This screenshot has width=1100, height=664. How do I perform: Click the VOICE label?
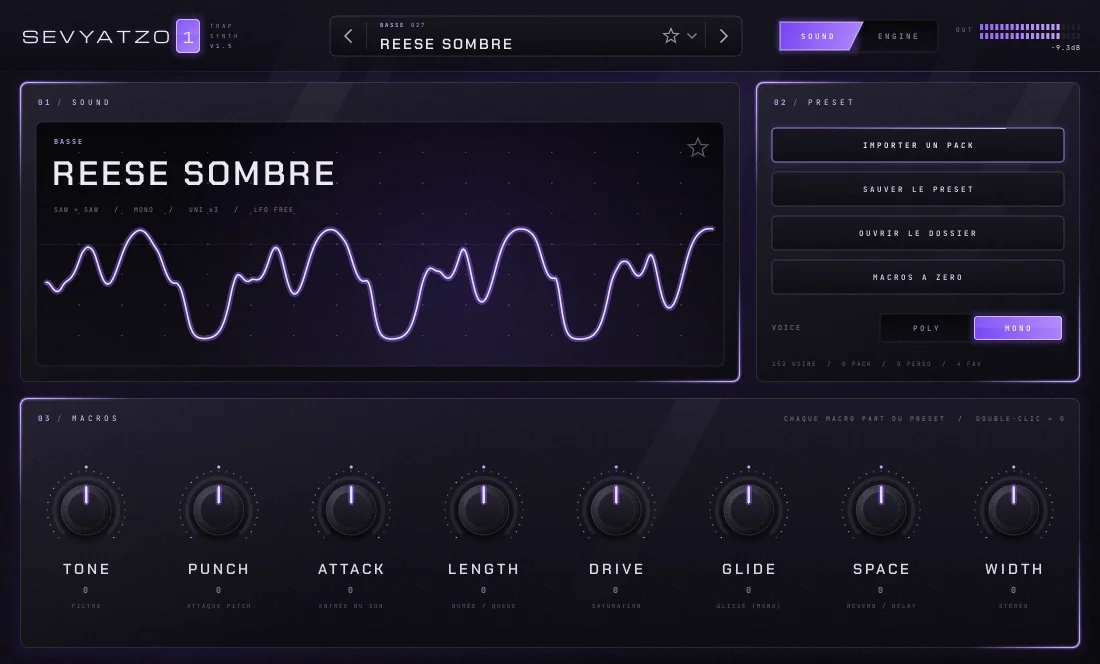click(x=786, y=327)
